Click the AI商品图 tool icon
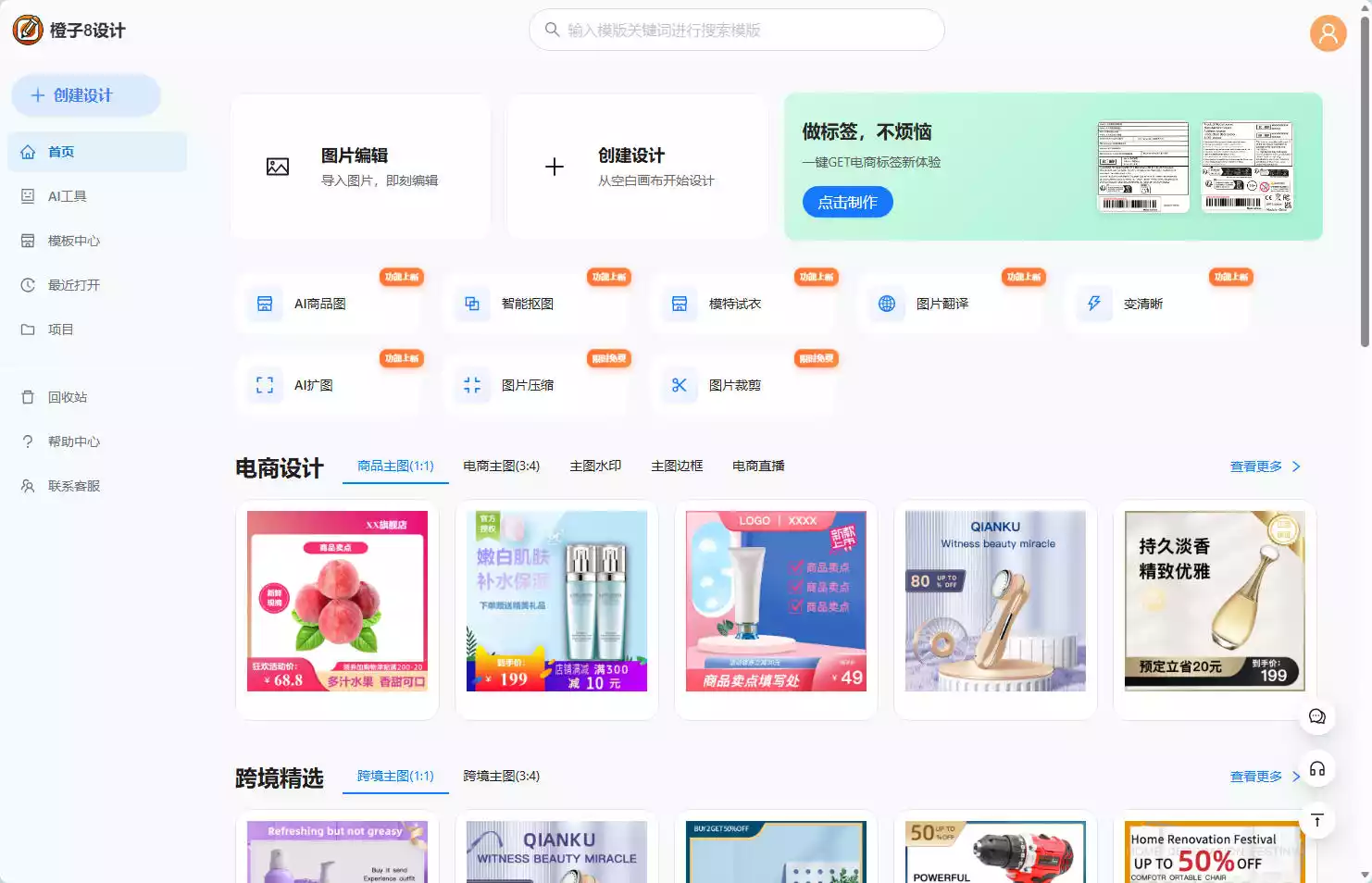The height and width of the screenshot is (883, 1372). click(x=265, y=304)
